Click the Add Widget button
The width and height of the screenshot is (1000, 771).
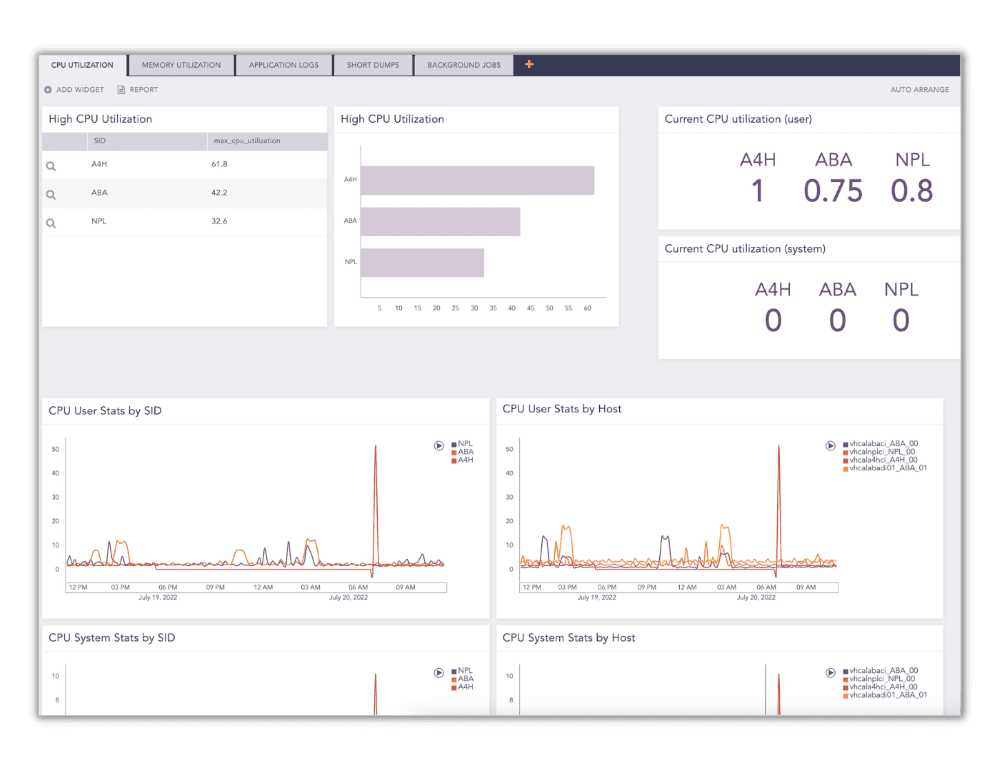pyautogui.click(x=74, y=90)
